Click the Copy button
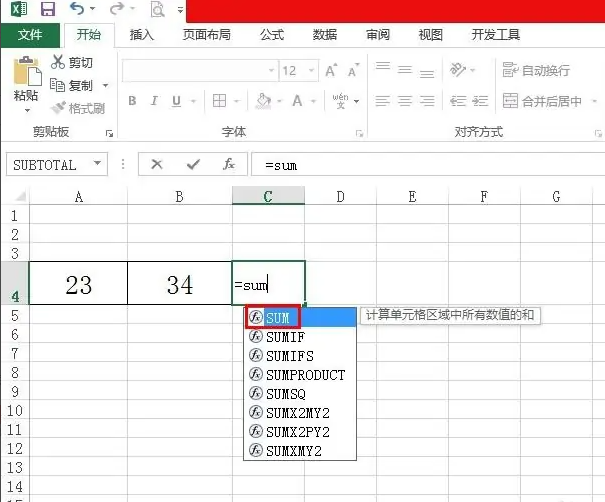Viewport: 605px width, 502px height. click(x=71, y=85)
